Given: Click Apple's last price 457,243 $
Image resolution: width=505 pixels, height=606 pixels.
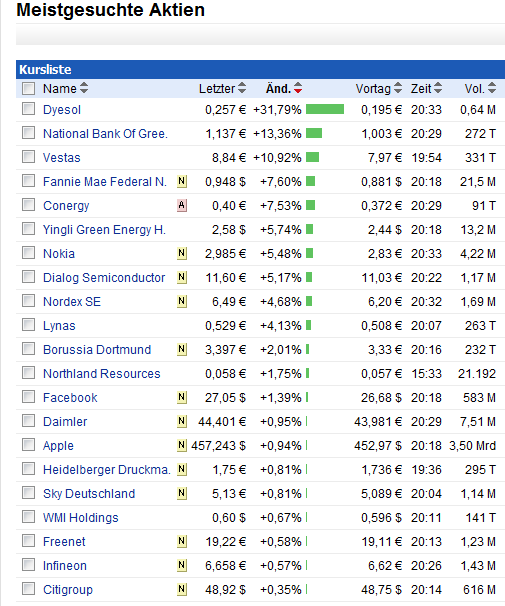Looking at the screenshot, I should [218, 446].
